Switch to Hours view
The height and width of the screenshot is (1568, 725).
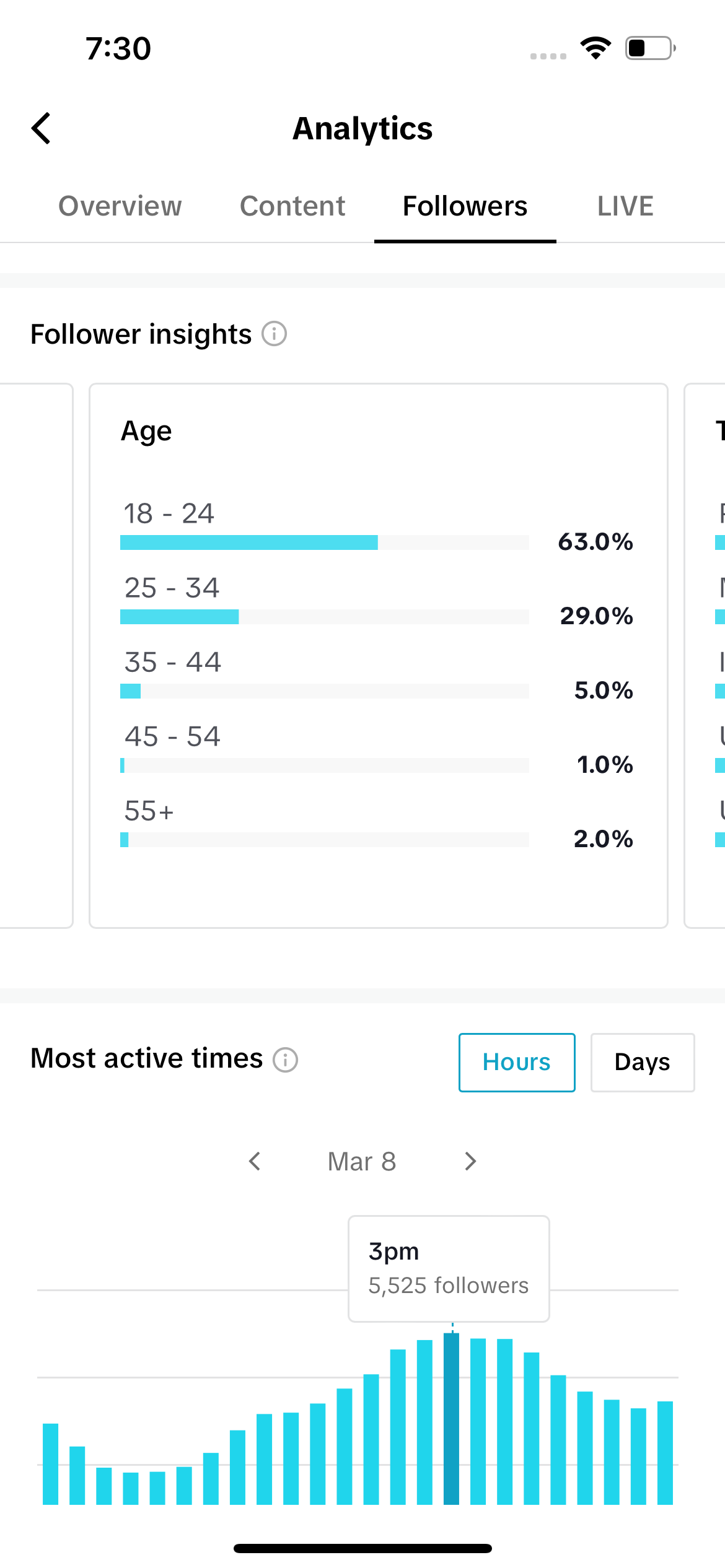coord(517,1062)
